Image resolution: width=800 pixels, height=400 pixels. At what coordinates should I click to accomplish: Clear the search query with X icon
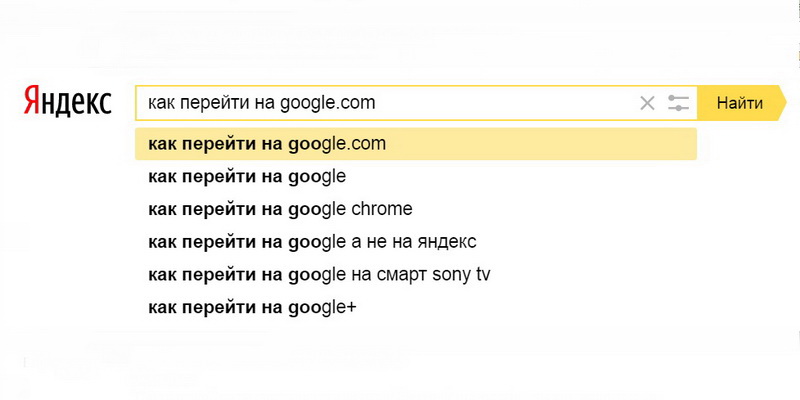click(647, 103)
